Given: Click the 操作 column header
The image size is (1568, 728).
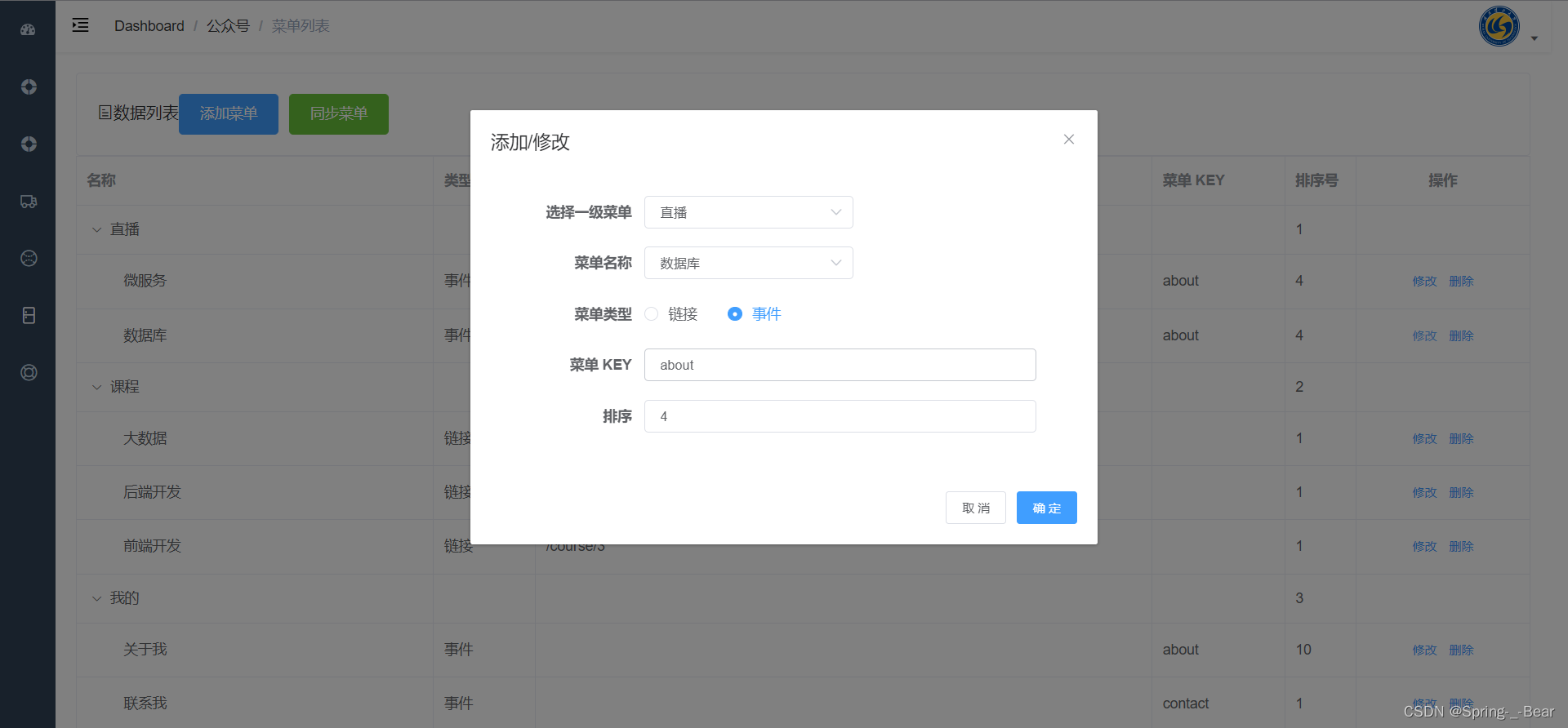Looking at the screenshot, I should tap(1443, 180).
